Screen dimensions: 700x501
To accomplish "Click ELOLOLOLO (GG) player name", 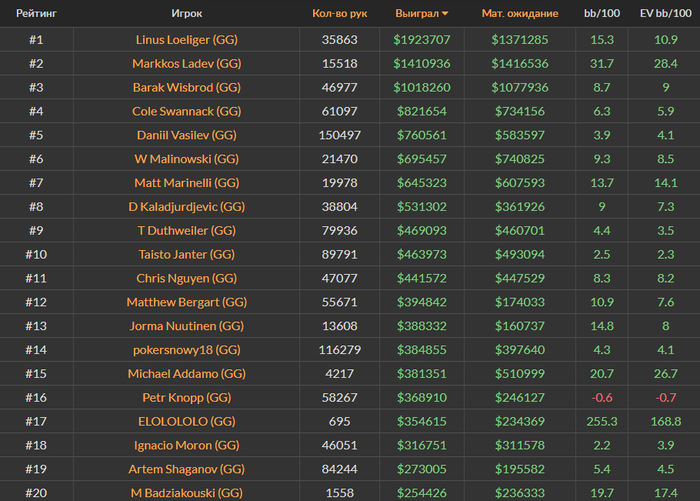I will point(187,422).
